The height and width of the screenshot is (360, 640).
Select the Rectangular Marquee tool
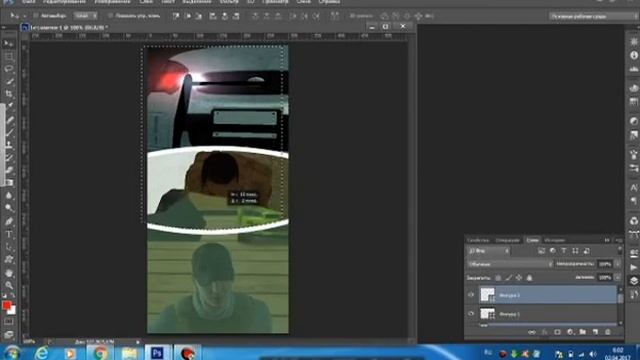click(9, 56)
